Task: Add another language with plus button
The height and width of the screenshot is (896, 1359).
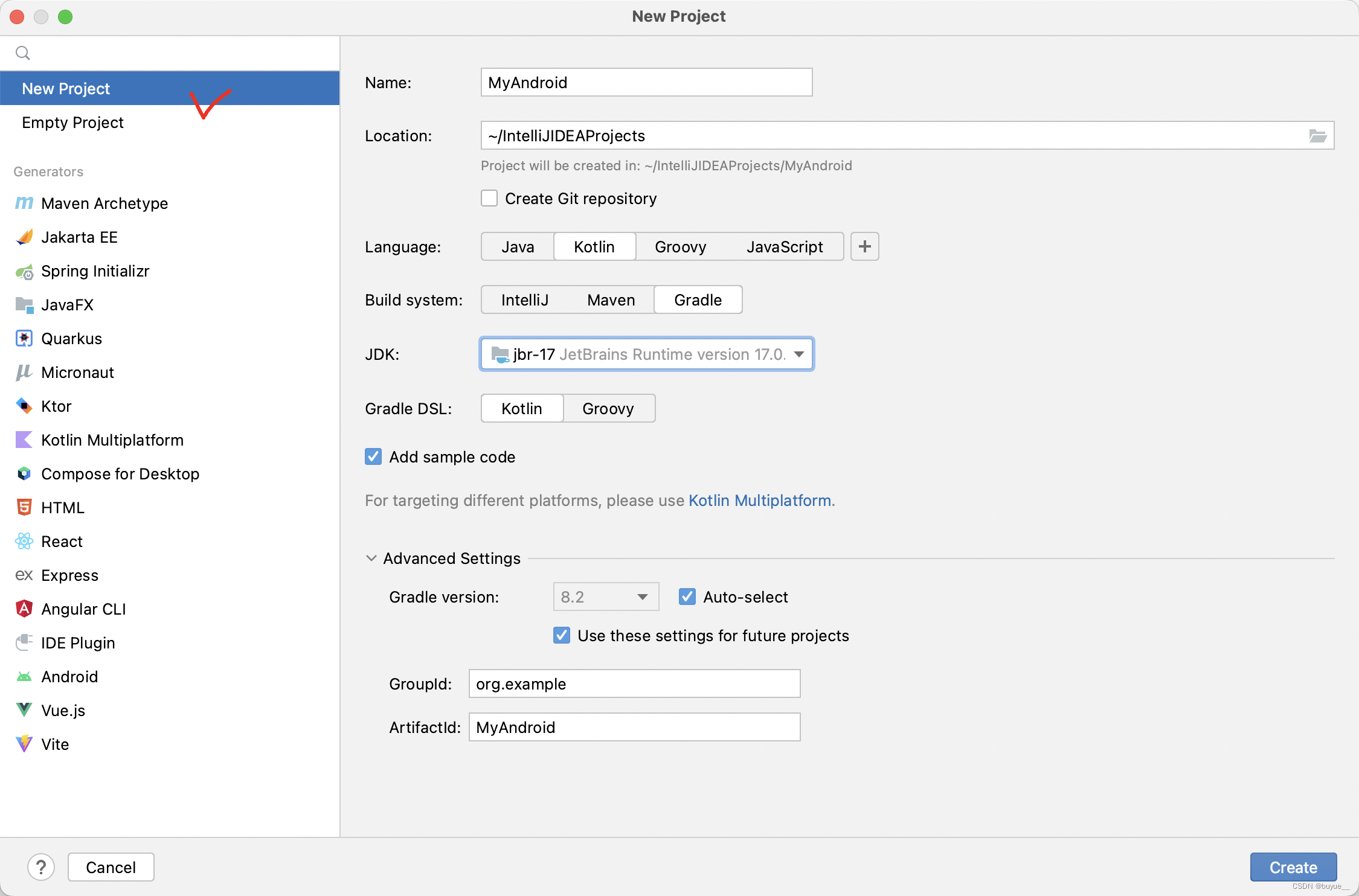Action: 865,246
